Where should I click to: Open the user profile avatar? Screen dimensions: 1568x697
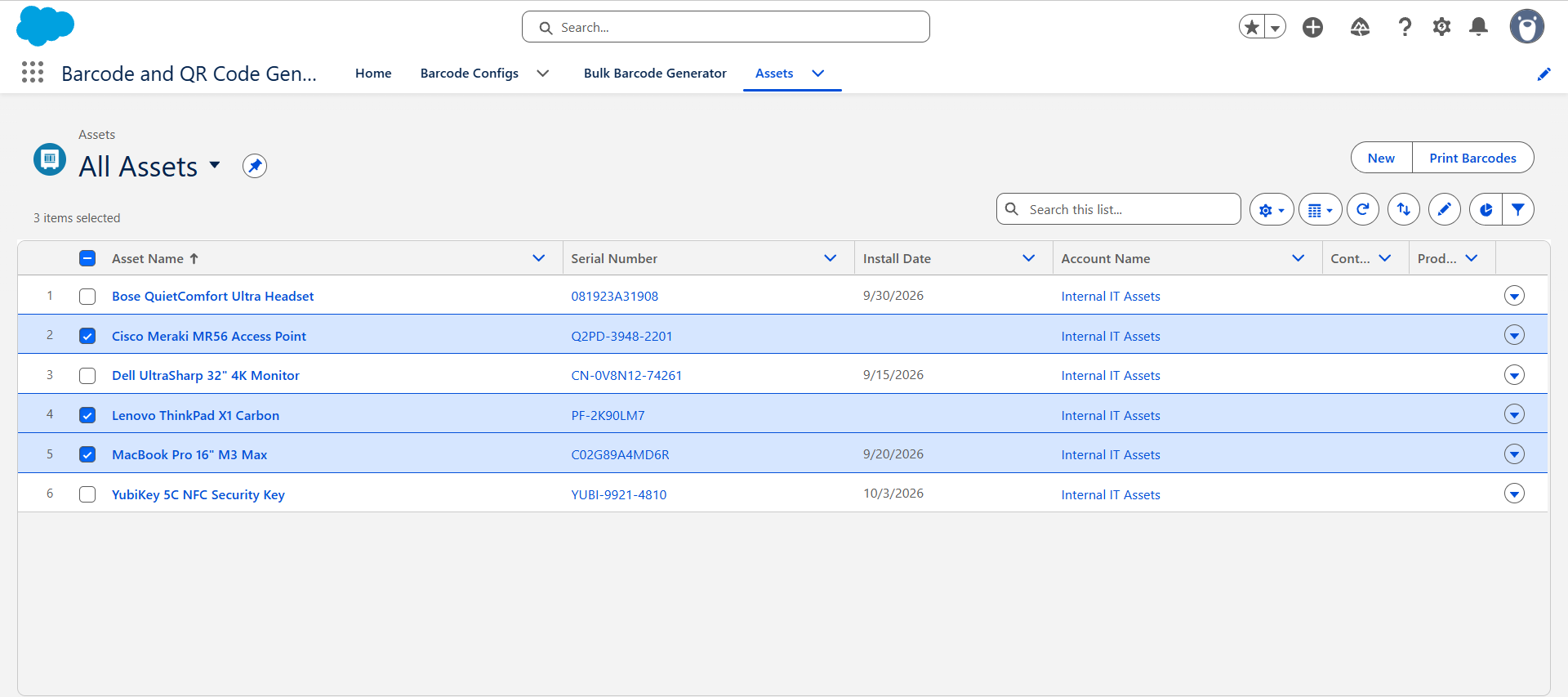pos(1526,27)
